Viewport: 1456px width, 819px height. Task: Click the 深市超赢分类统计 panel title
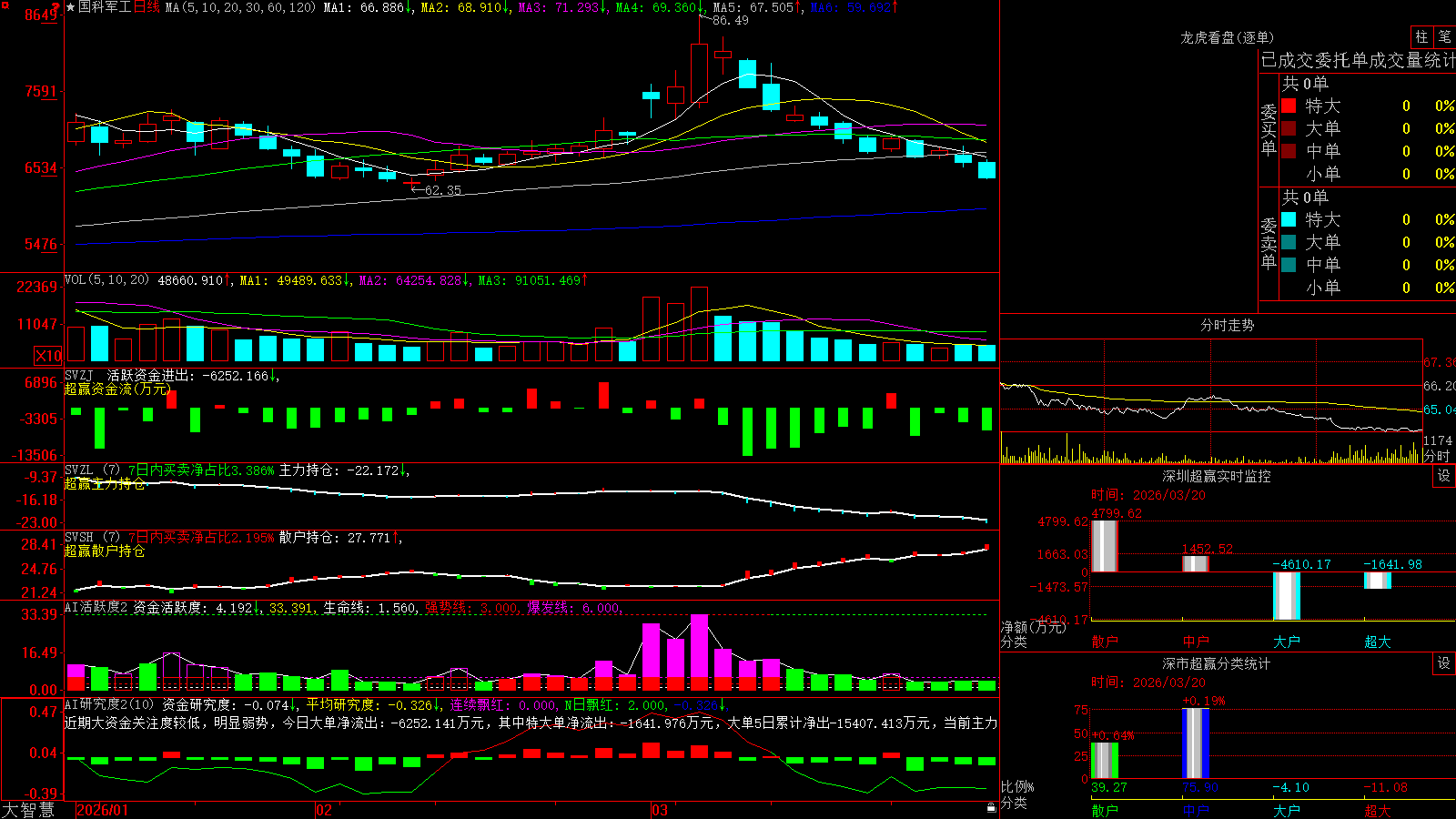point(1217,663)
